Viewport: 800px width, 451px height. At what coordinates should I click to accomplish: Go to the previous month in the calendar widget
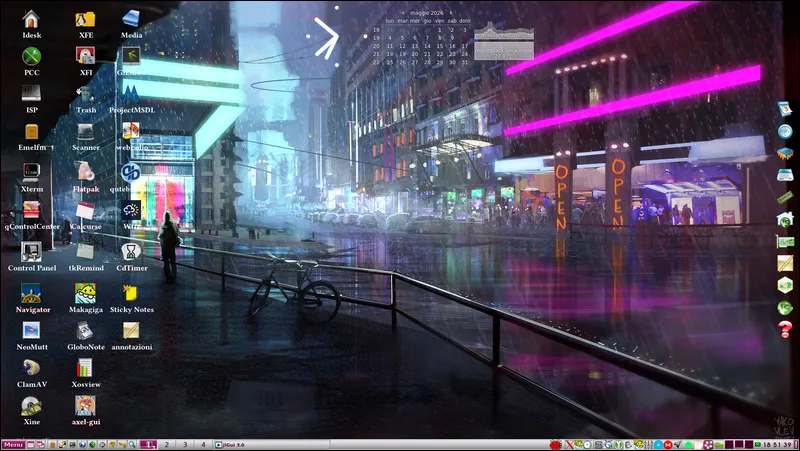coord(403,13)
